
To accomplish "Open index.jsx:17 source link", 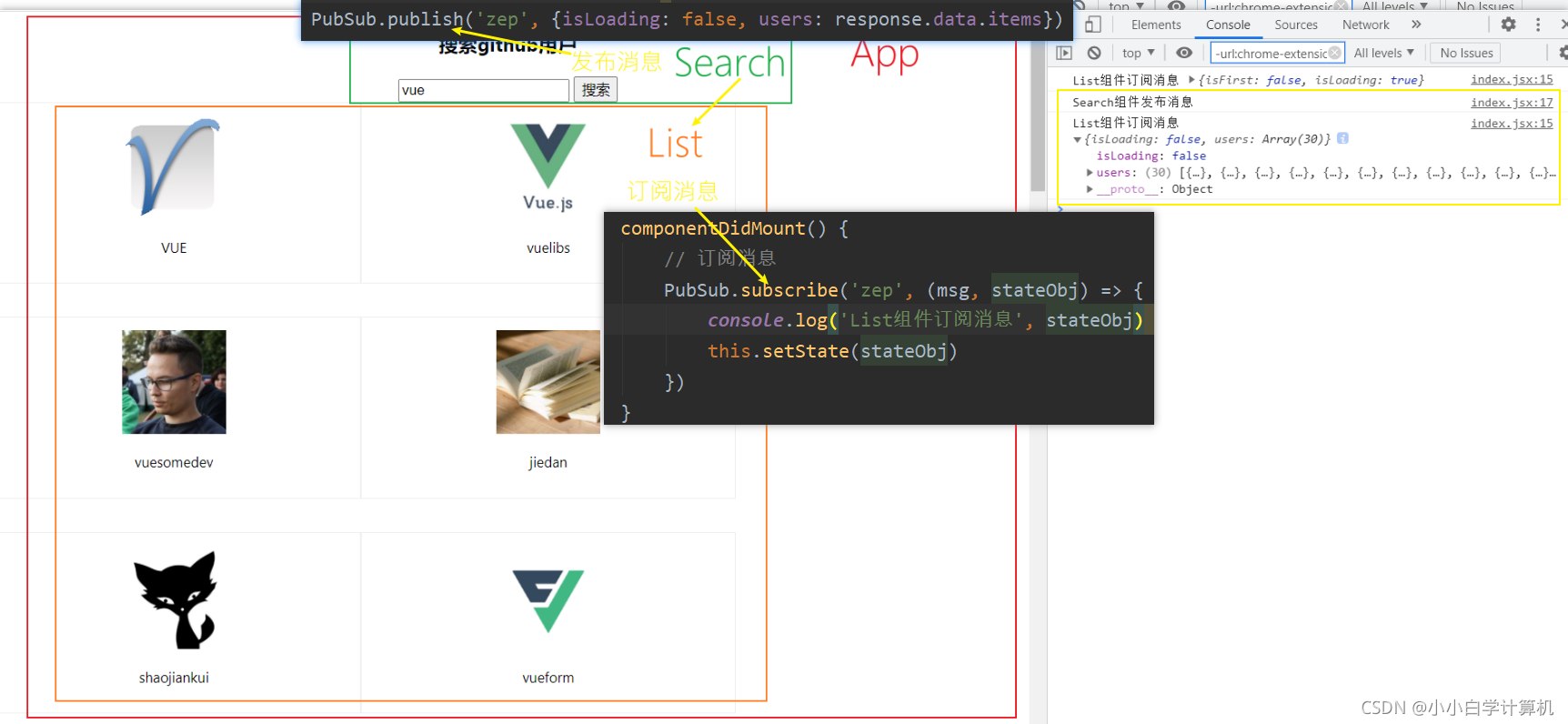I will (x=1512, y=102).
